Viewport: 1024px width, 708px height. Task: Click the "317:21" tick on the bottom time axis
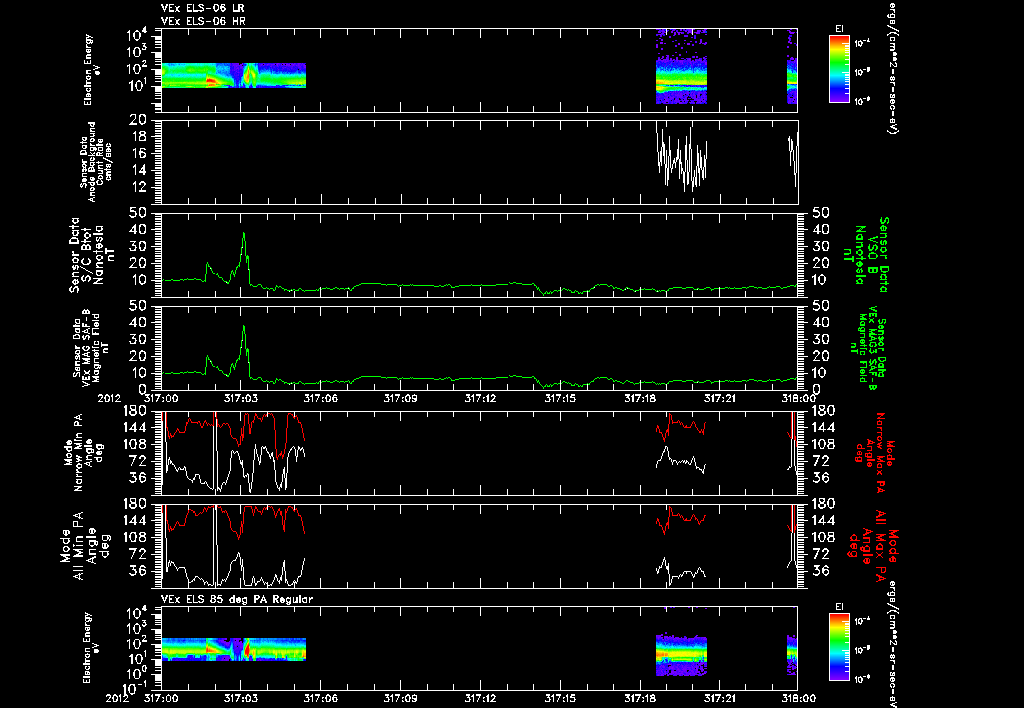pos(719,698)
